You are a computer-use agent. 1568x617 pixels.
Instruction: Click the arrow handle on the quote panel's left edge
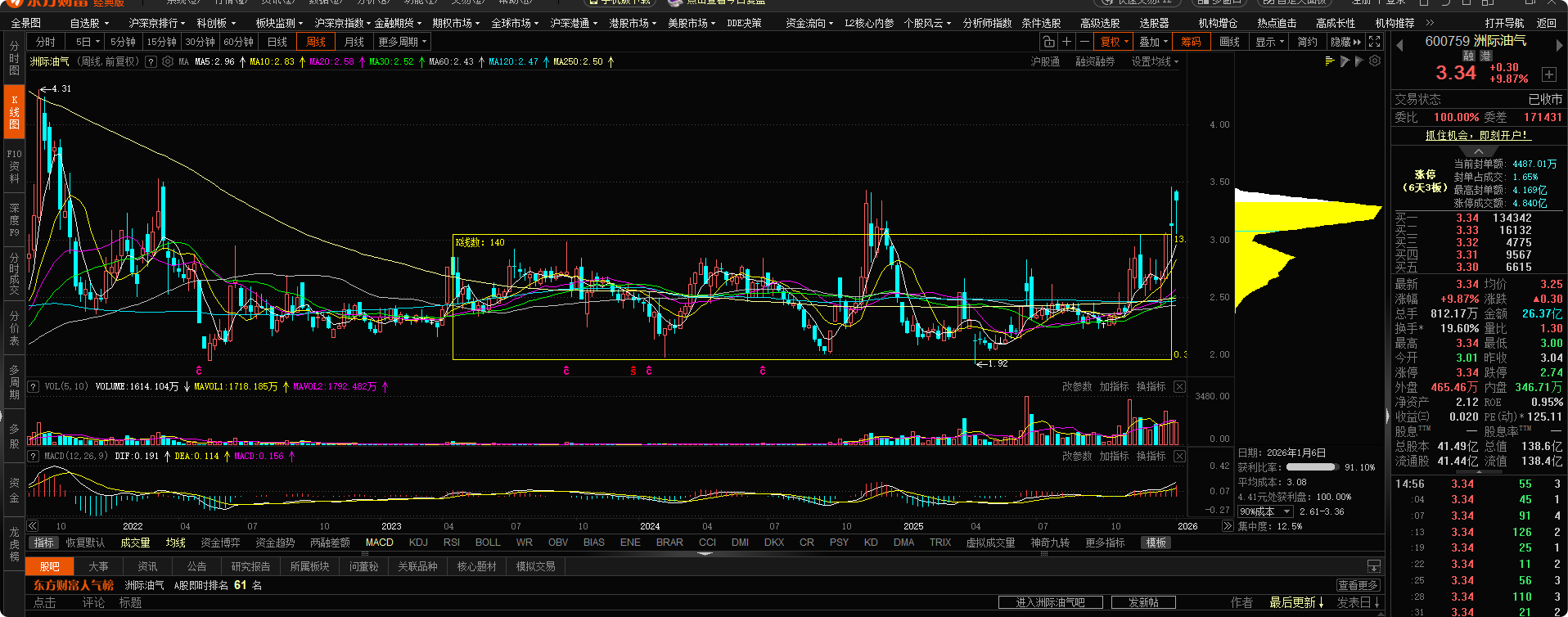[1387, 415]
